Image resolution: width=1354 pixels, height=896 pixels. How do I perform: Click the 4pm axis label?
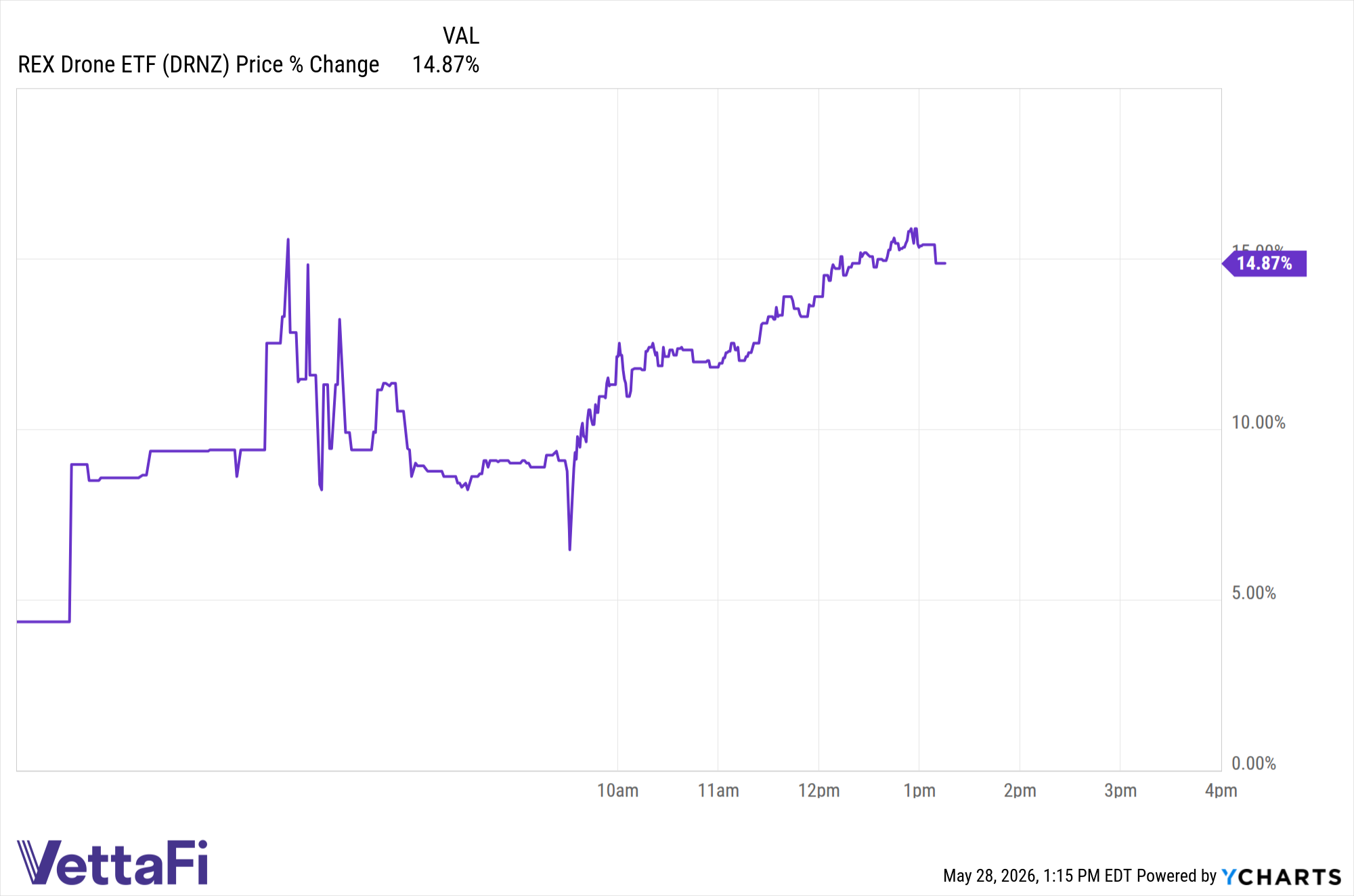click(1221, 790)
